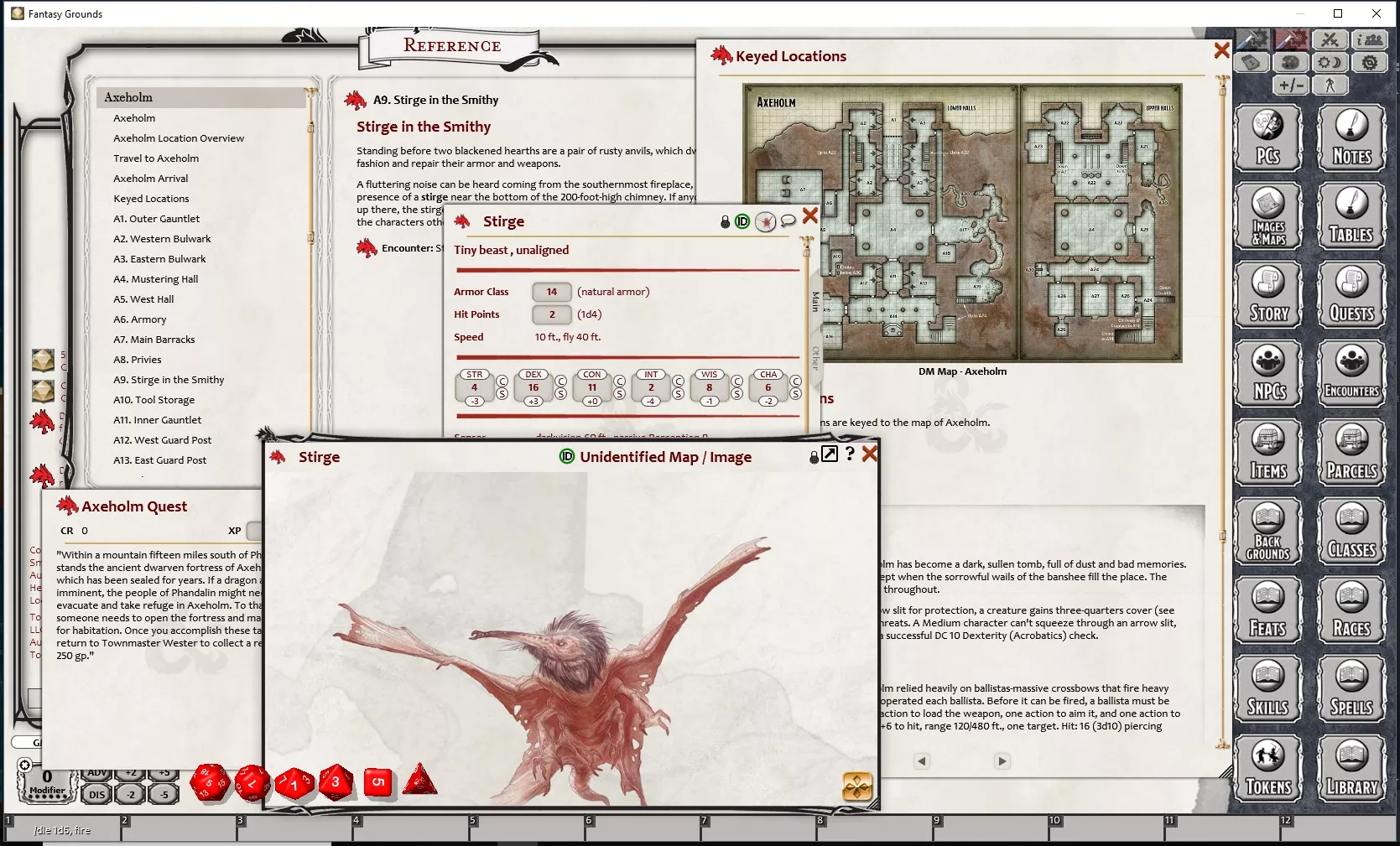This screenshot has width=1400, height=846.
Task: Click the Stirge token portrait icon
Action: point(765,222)
